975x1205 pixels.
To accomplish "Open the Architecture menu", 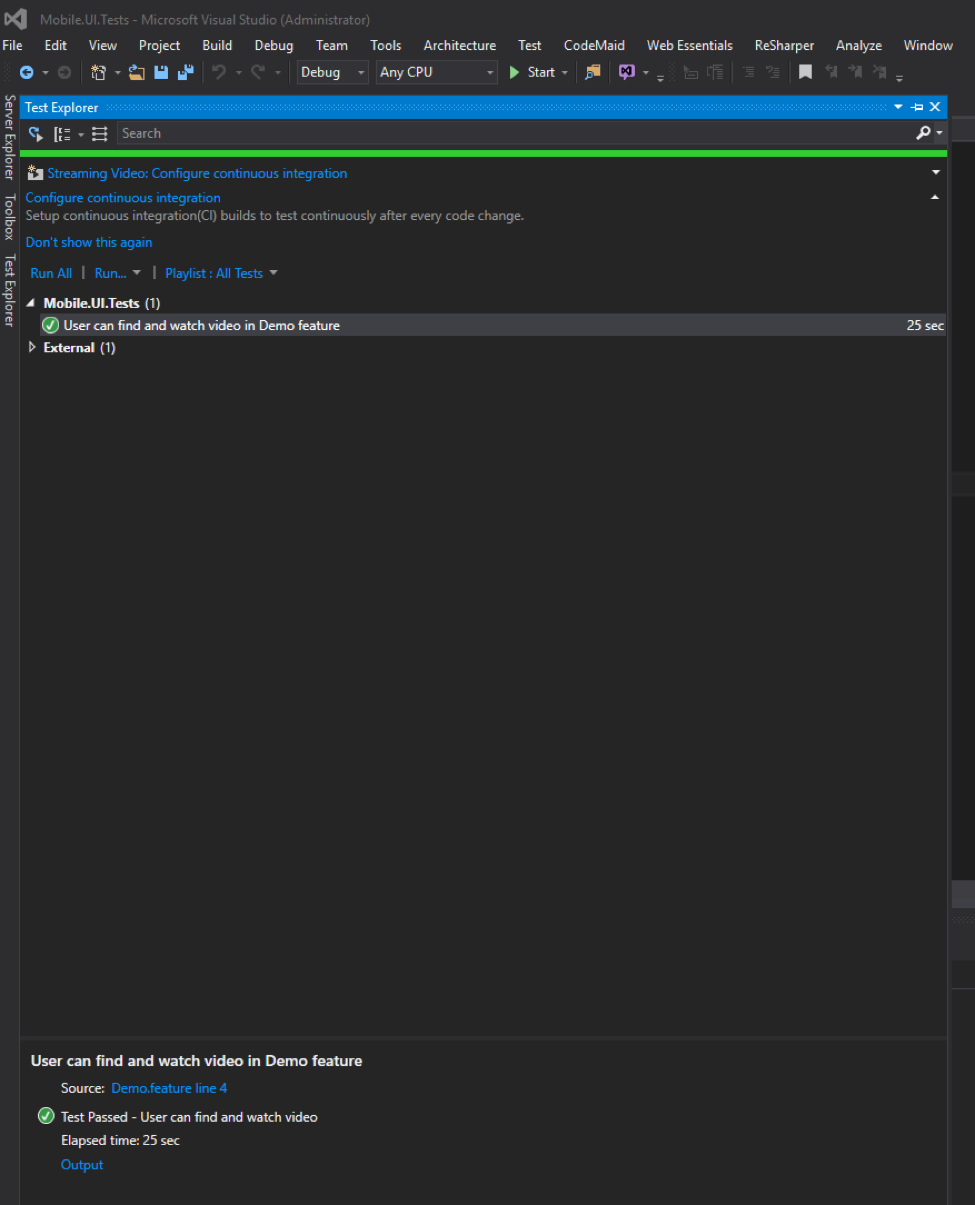I will (x=459, y=45).
